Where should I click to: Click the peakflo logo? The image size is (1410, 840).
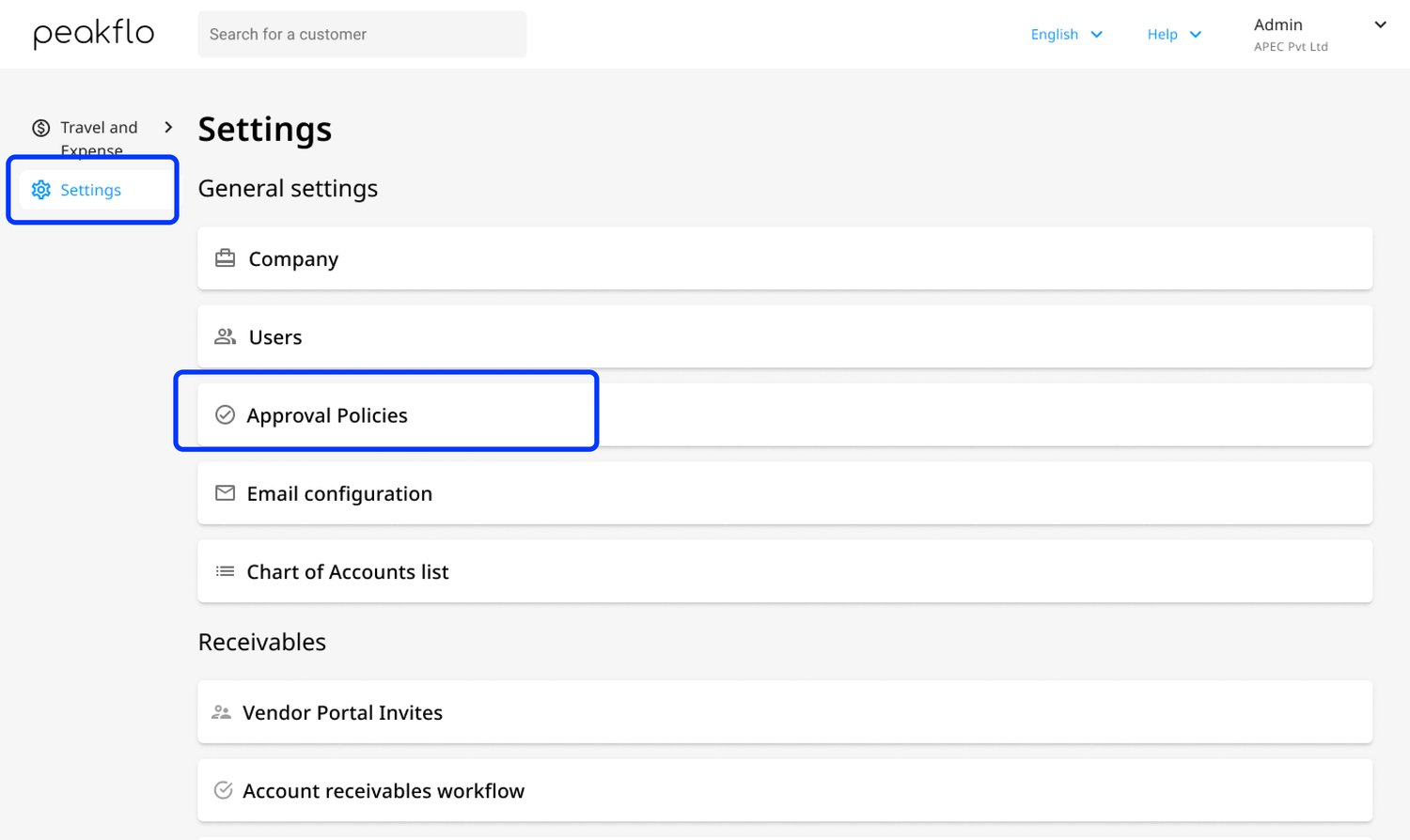coord(94,34)
